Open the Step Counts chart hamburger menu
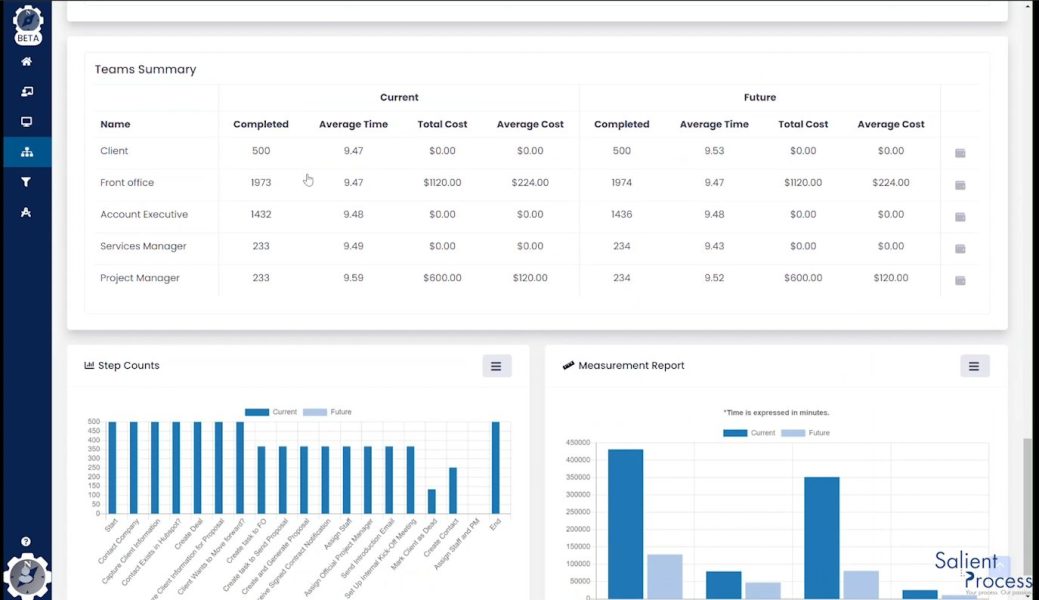Screen dimensions: 1039x600 pyautogui.click(x=497, y=366)
